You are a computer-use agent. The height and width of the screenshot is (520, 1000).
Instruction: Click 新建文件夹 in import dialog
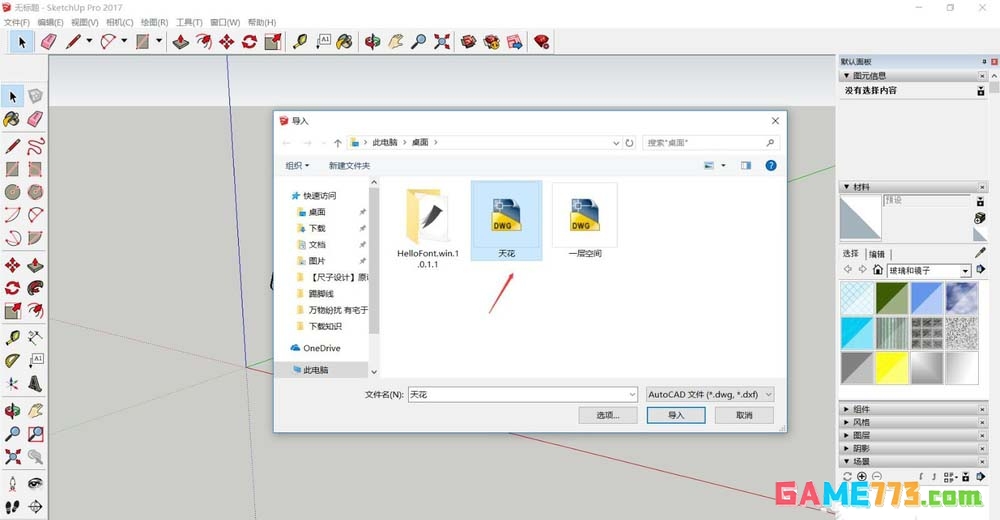pyautogui.click(x=349, y=165)
